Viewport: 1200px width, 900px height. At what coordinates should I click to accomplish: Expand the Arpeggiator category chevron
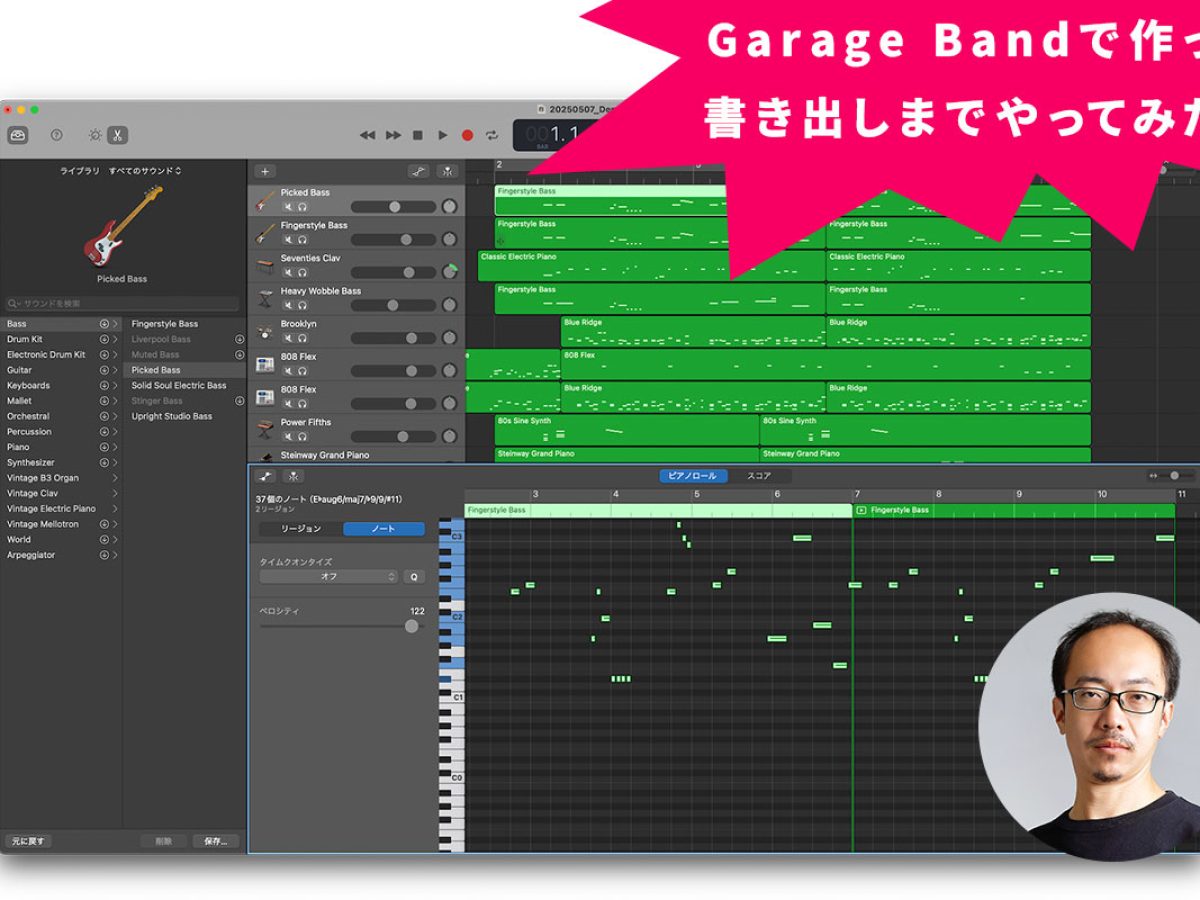coord(115,555)
